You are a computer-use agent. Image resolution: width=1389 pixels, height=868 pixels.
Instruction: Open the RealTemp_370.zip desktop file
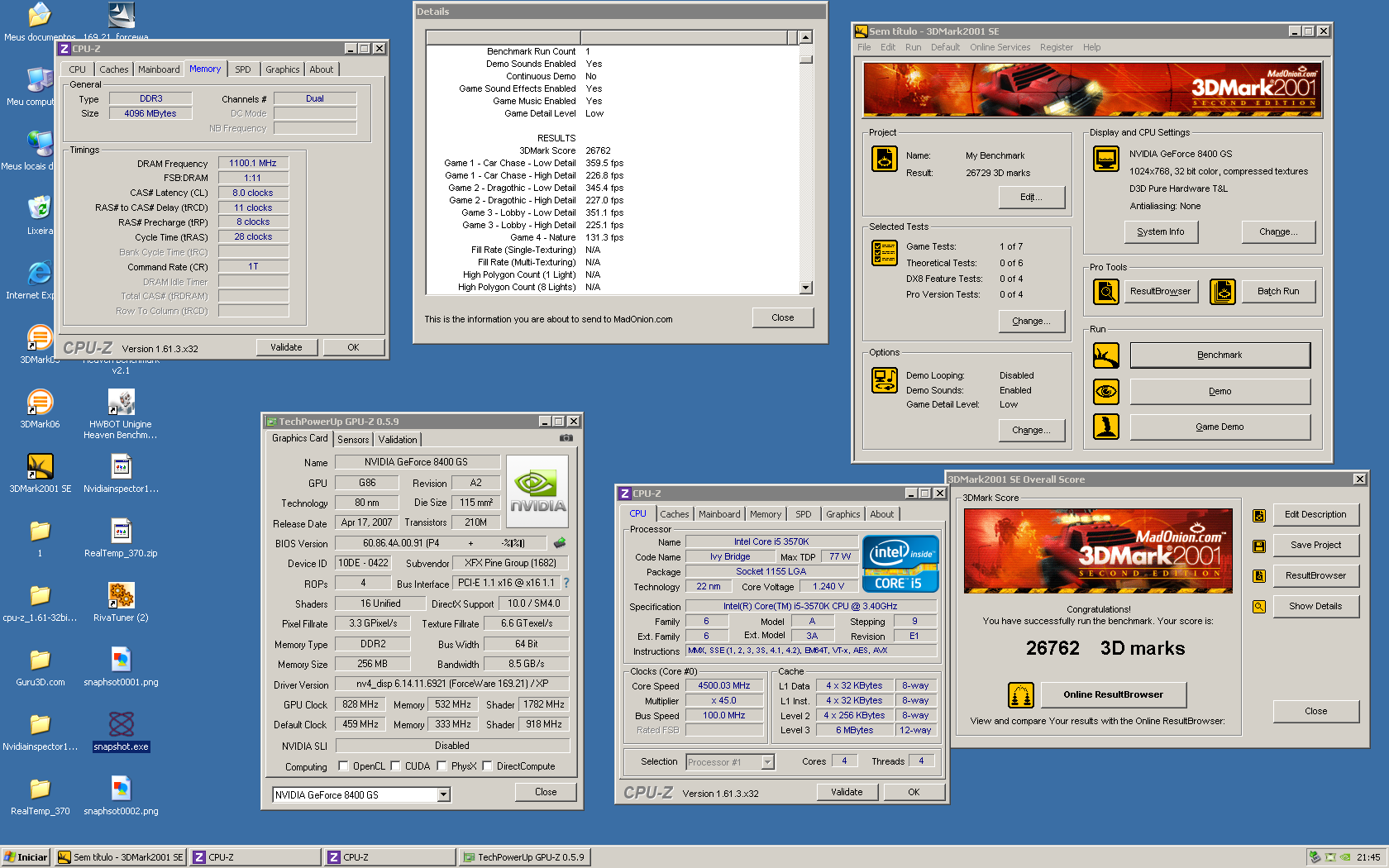(121, 538)
